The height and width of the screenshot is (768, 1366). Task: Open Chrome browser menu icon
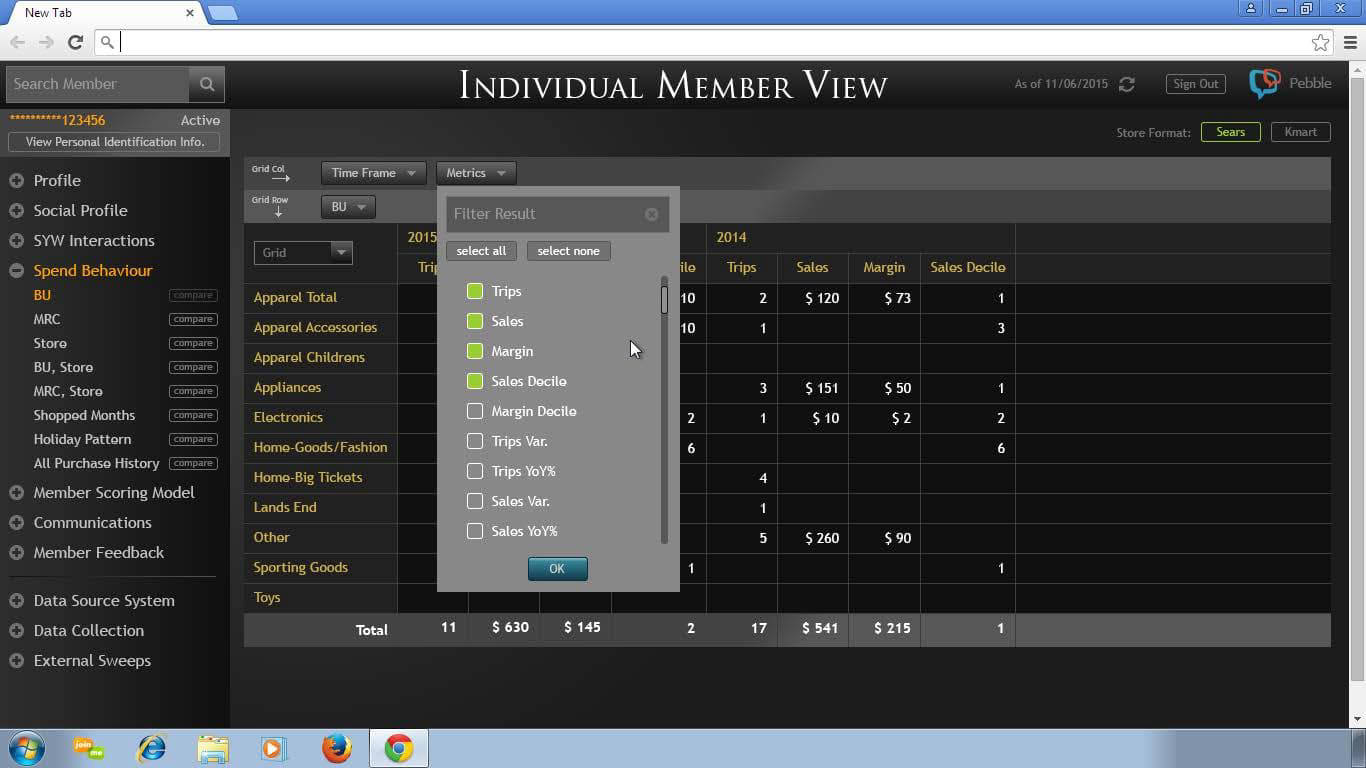pyautogui.click(x=1350, y=42)
